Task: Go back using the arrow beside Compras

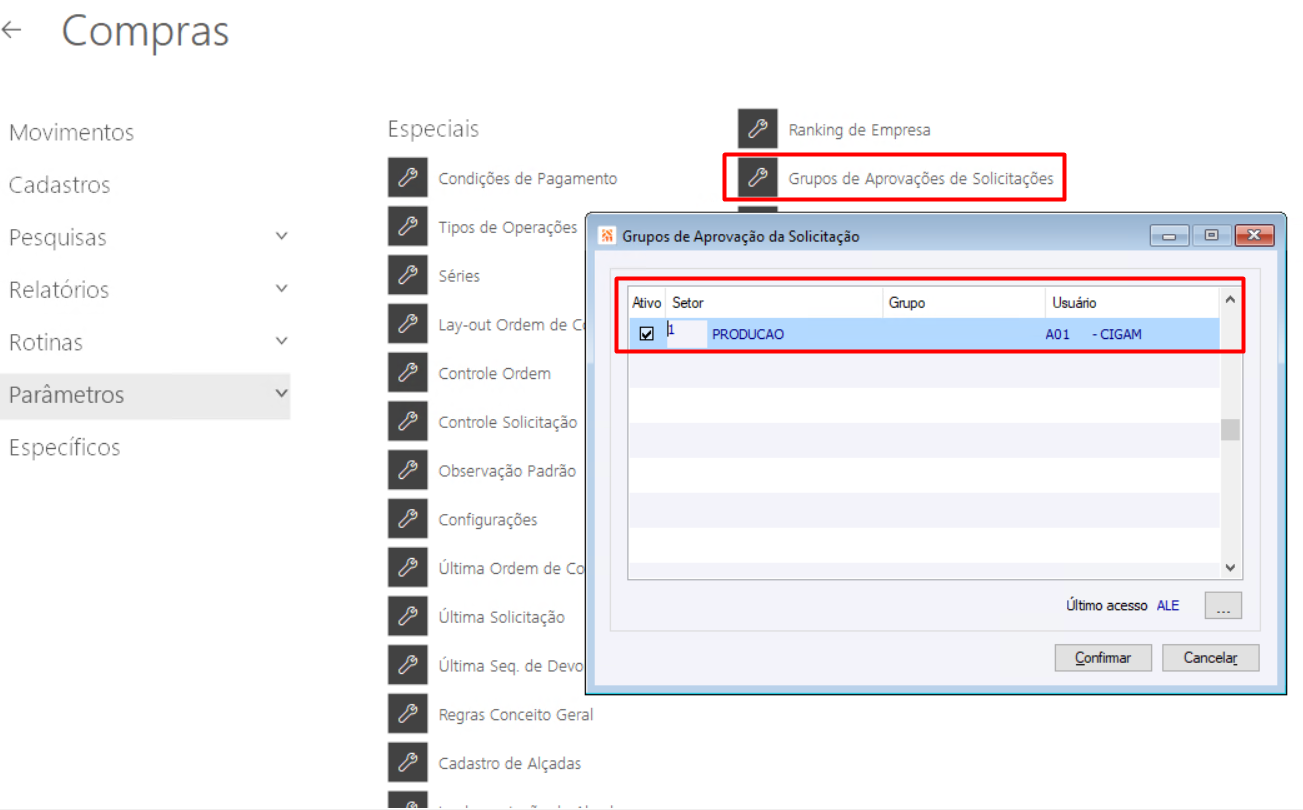Action: 12,31
